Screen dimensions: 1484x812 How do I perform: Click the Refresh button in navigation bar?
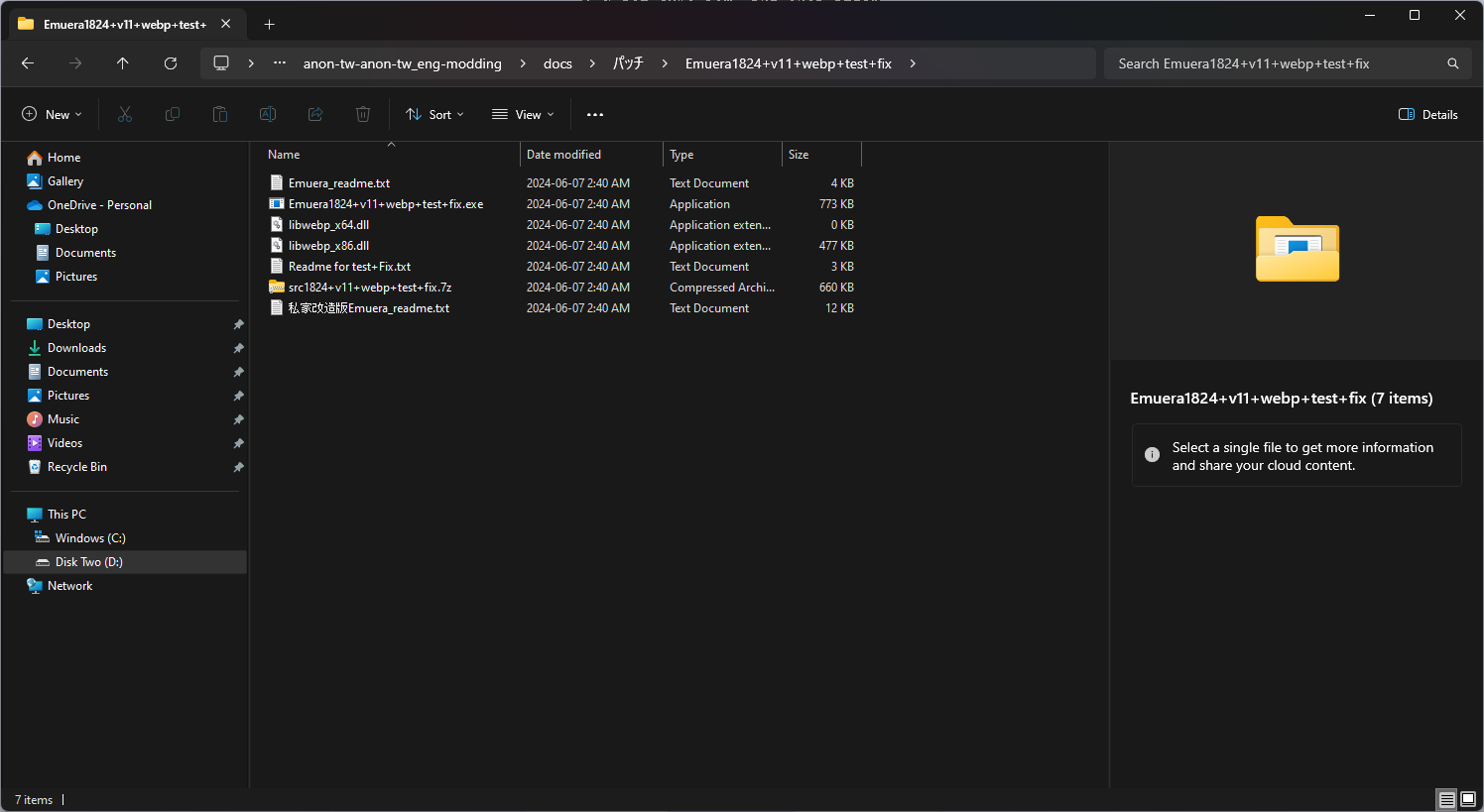pos(171,63)
